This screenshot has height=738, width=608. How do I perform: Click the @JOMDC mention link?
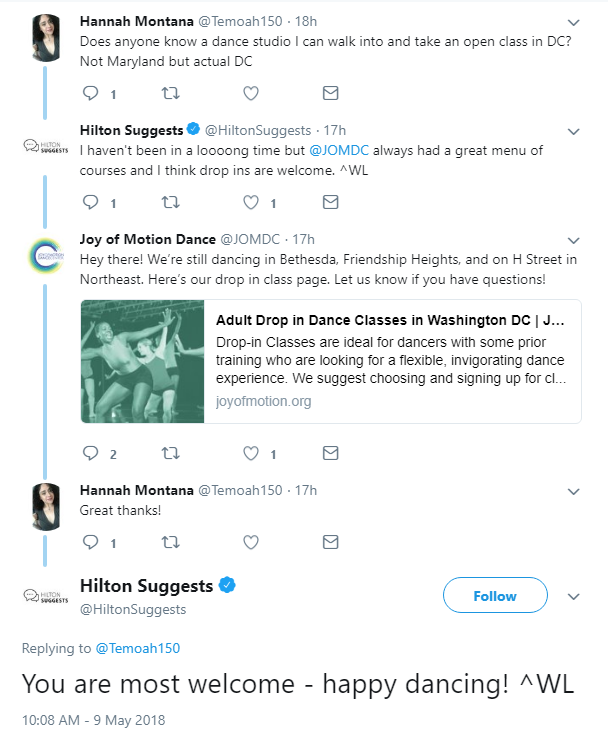[x=341, y=151]
